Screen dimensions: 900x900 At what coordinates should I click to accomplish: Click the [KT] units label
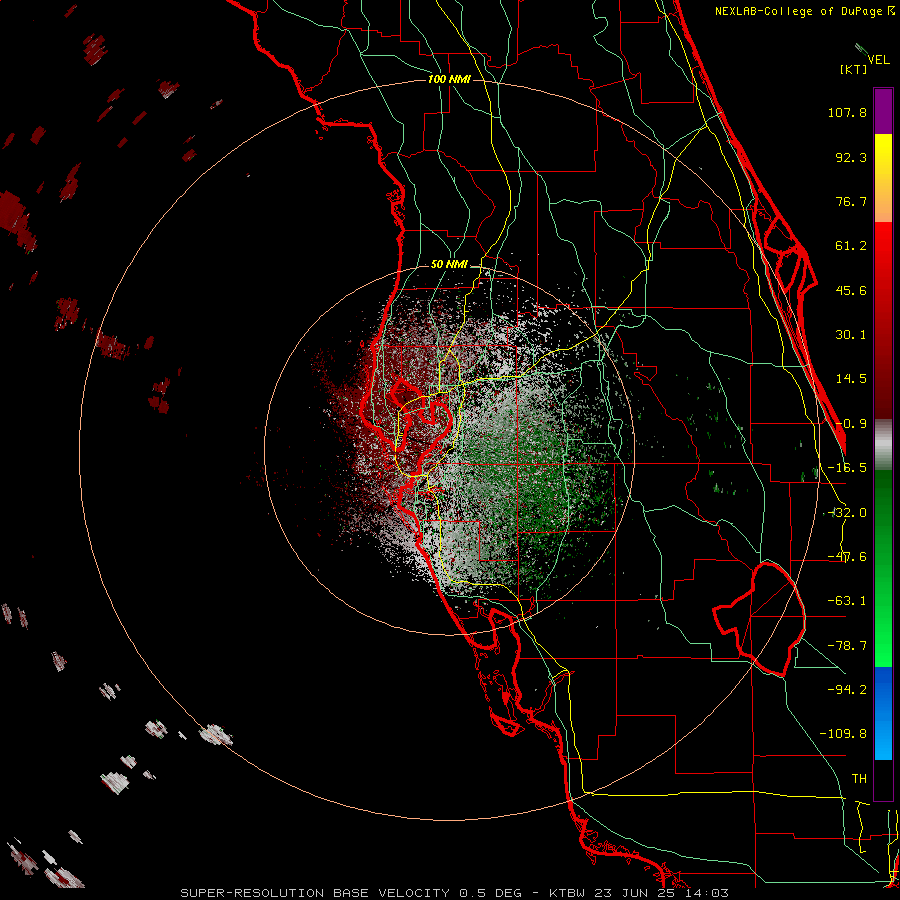coord(853,69)
